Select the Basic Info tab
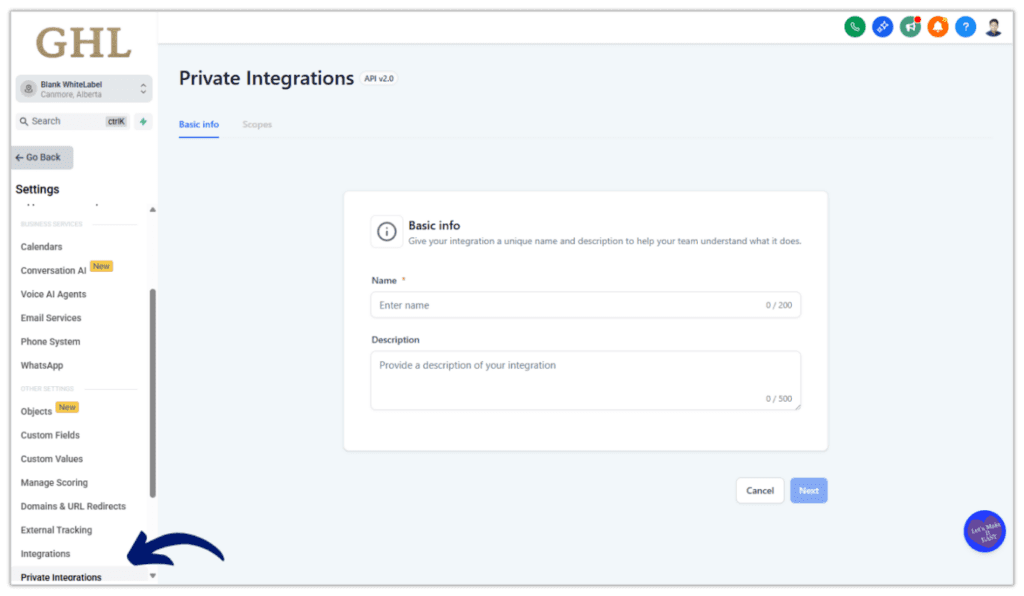This screenshot has height=596, width=1024. pos(198,124)
